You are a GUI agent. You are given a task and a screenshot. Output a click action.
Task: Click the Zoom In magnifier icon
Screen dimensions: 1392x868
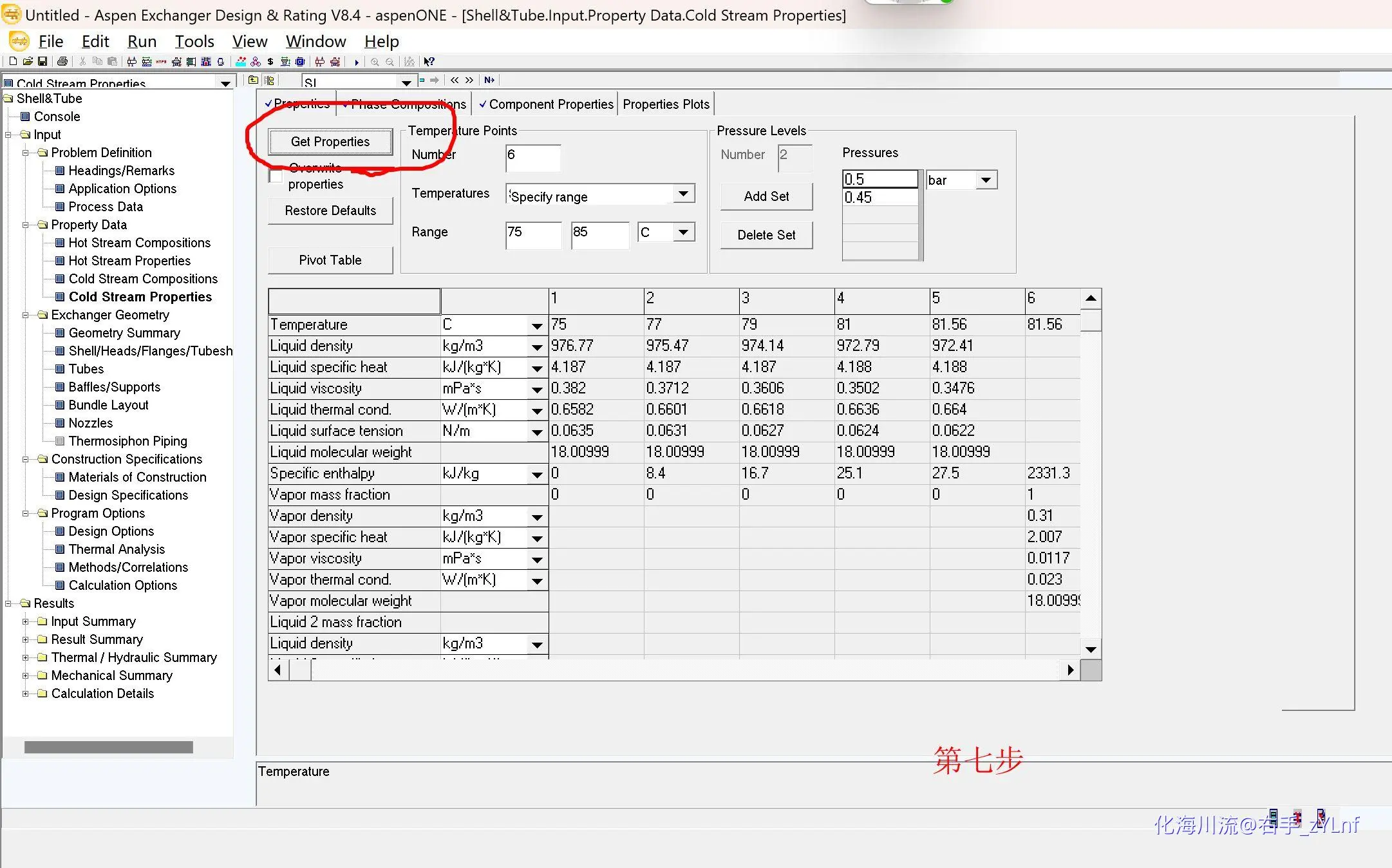point(375,62)
